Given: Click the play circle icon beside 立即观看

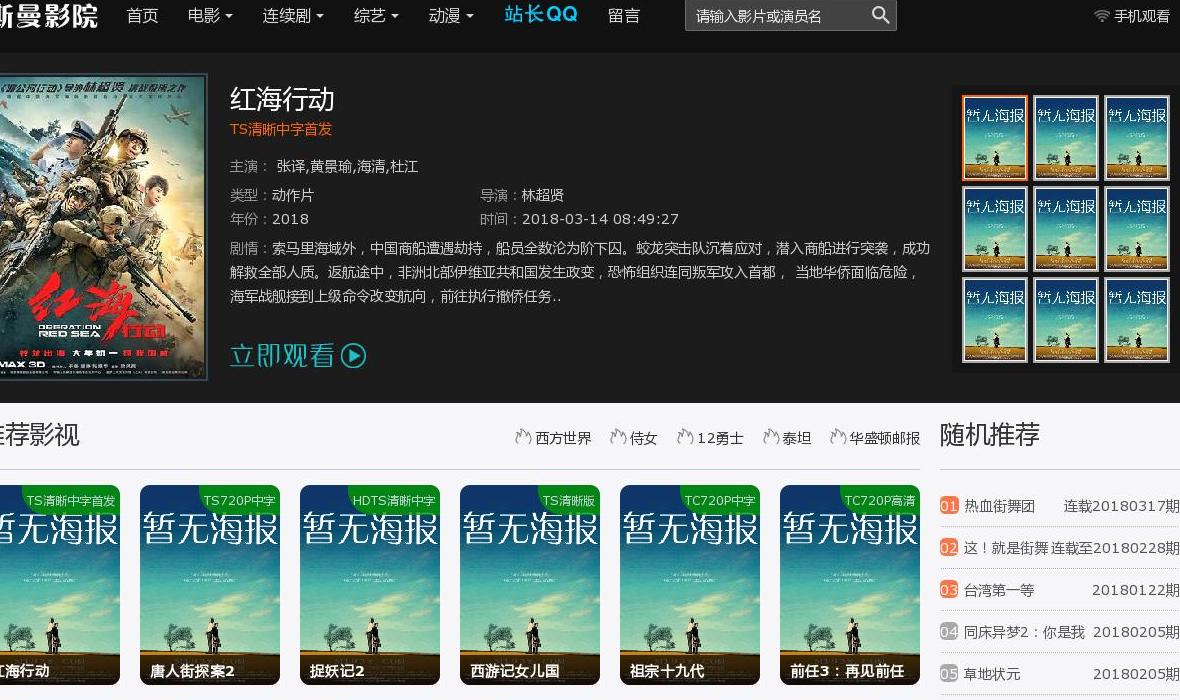Looking at the screenshot, I should pos(353,355).
